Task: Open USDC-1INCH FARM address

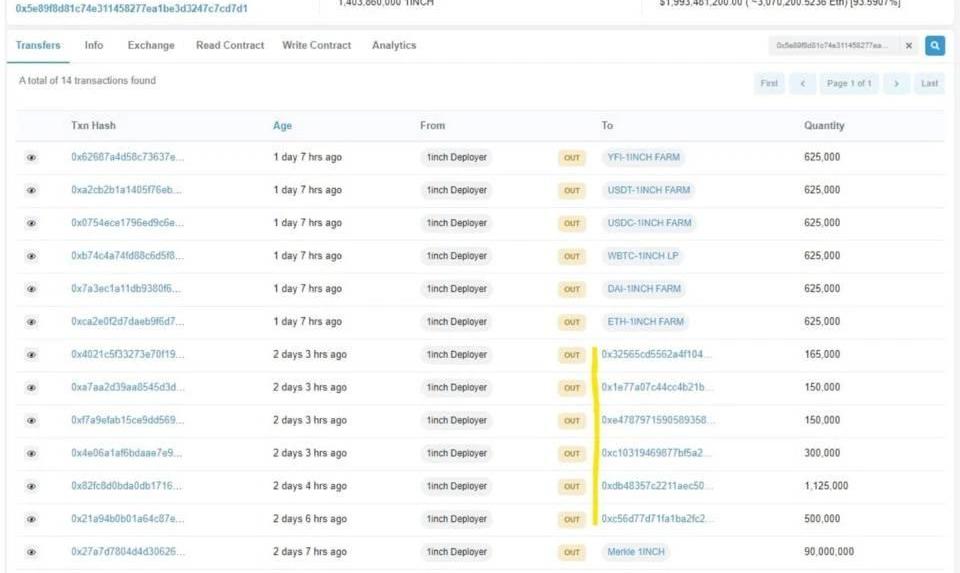Action: click(649, 223)
